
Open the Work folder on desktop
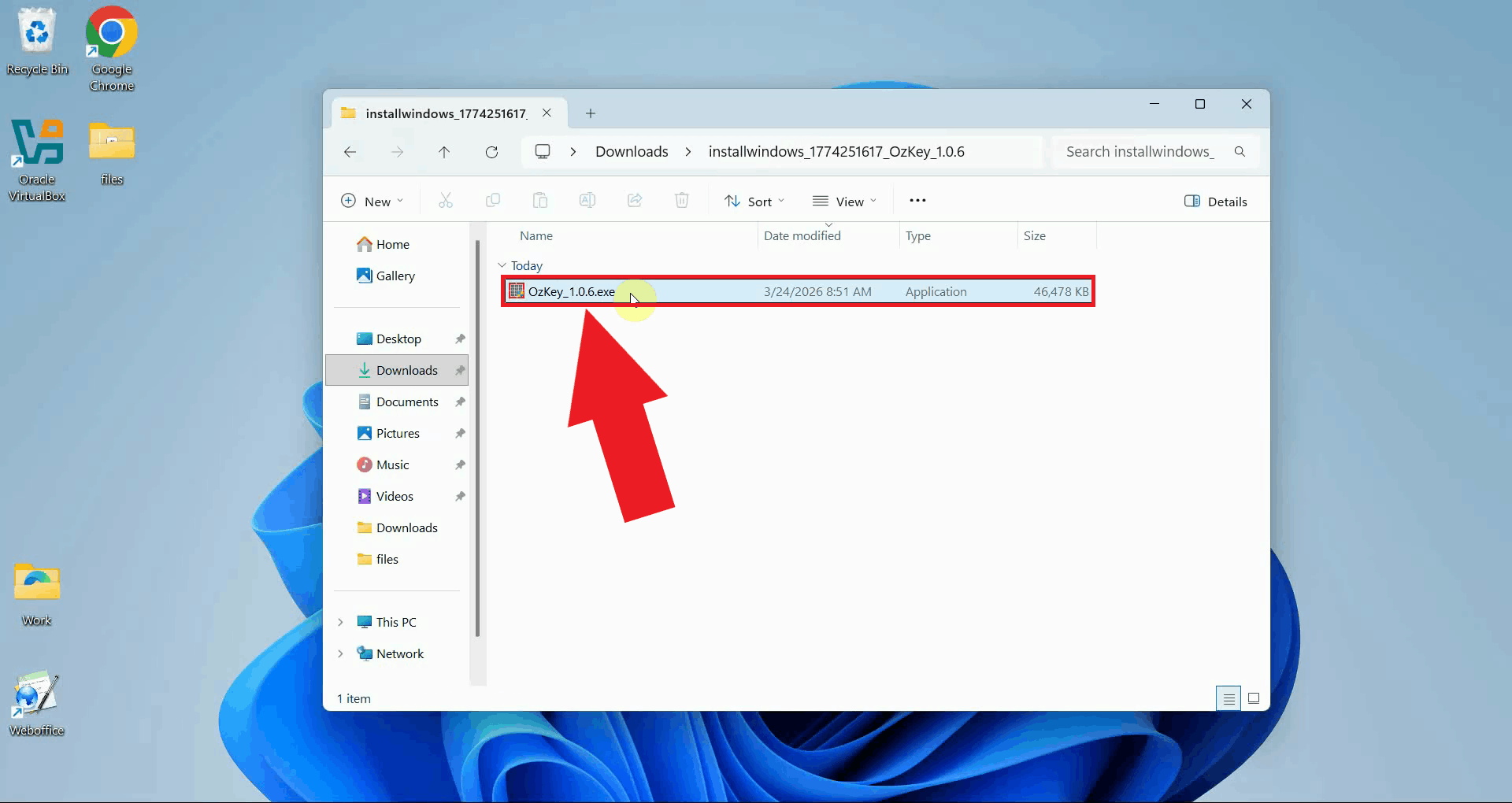pos(36,594)
